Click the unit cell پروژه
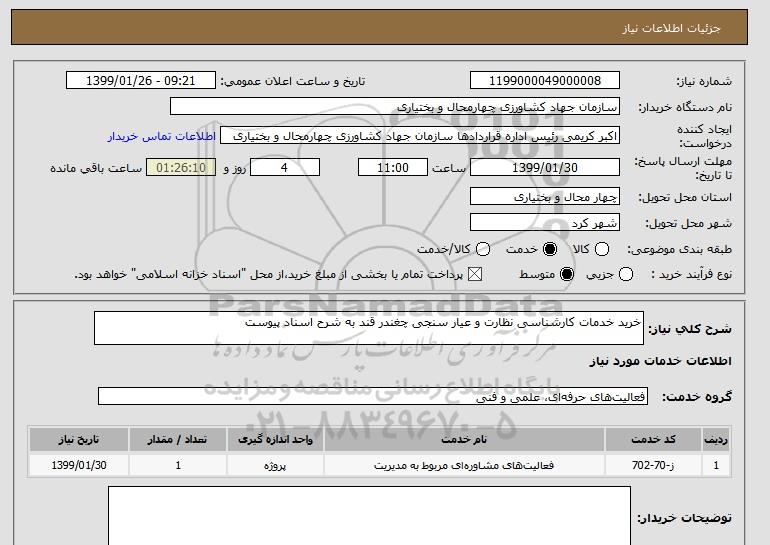Viewport: 770px width, 545px height. (275, 465)
